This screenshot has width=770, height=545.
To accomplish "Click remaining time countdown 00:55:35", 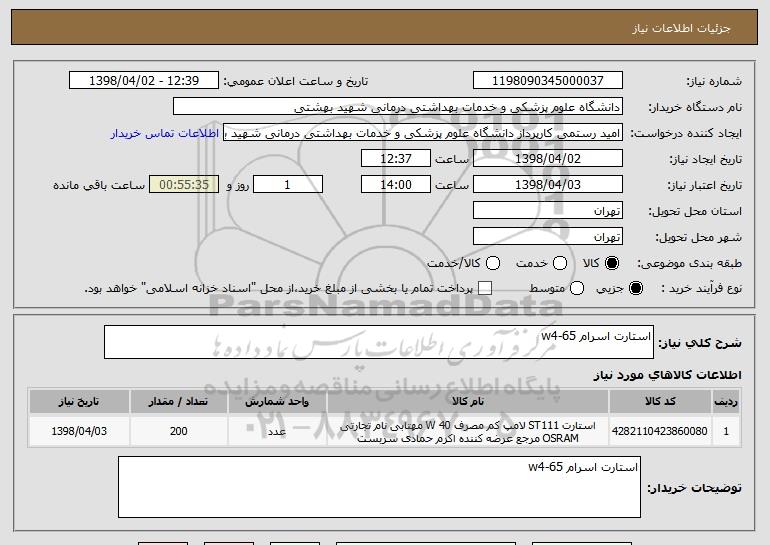I will click(x=184, y=184).
